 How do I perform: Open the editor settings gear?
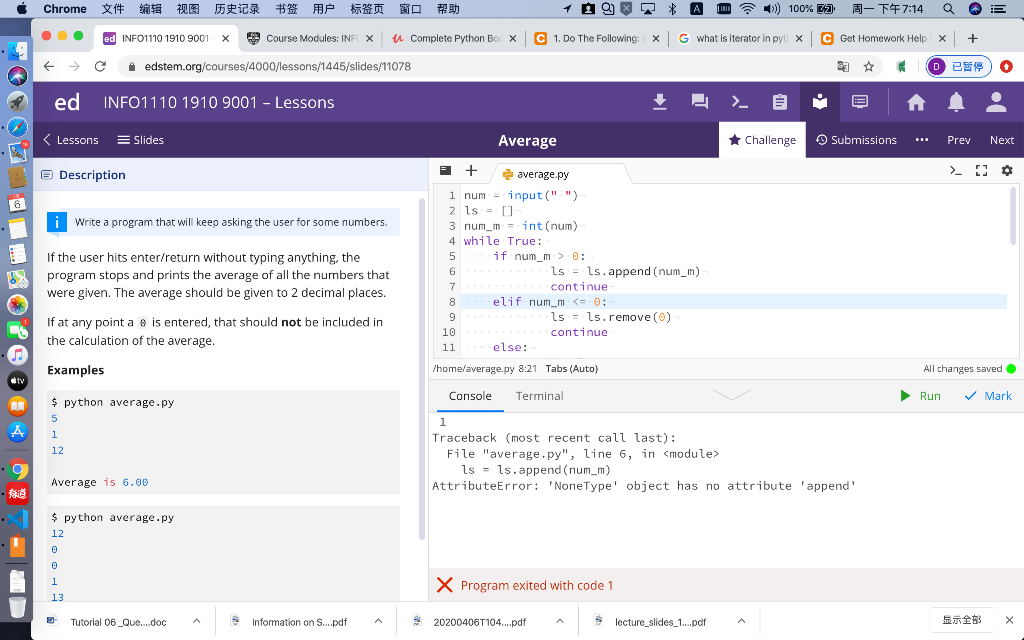pyautogui.click(x=1007, y=170)
